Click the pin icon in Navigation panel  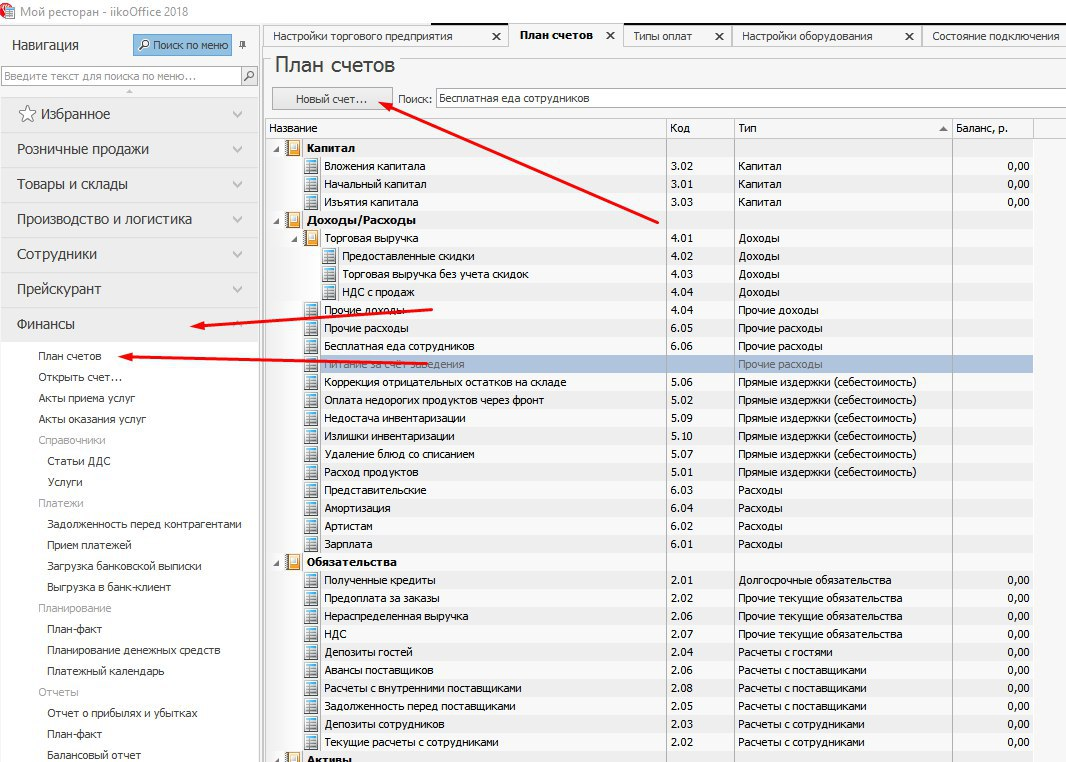242,45
